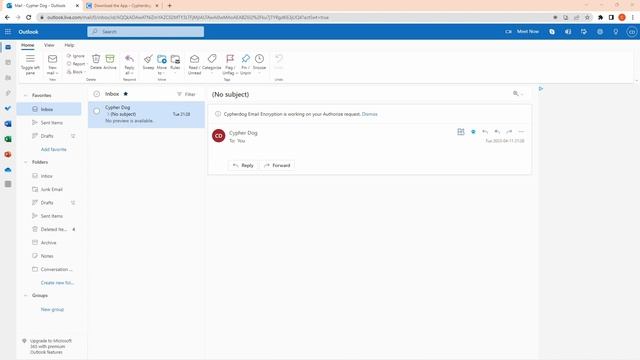Open the tips lightbulb icon
Screen dimensions: 640x360
616,31
